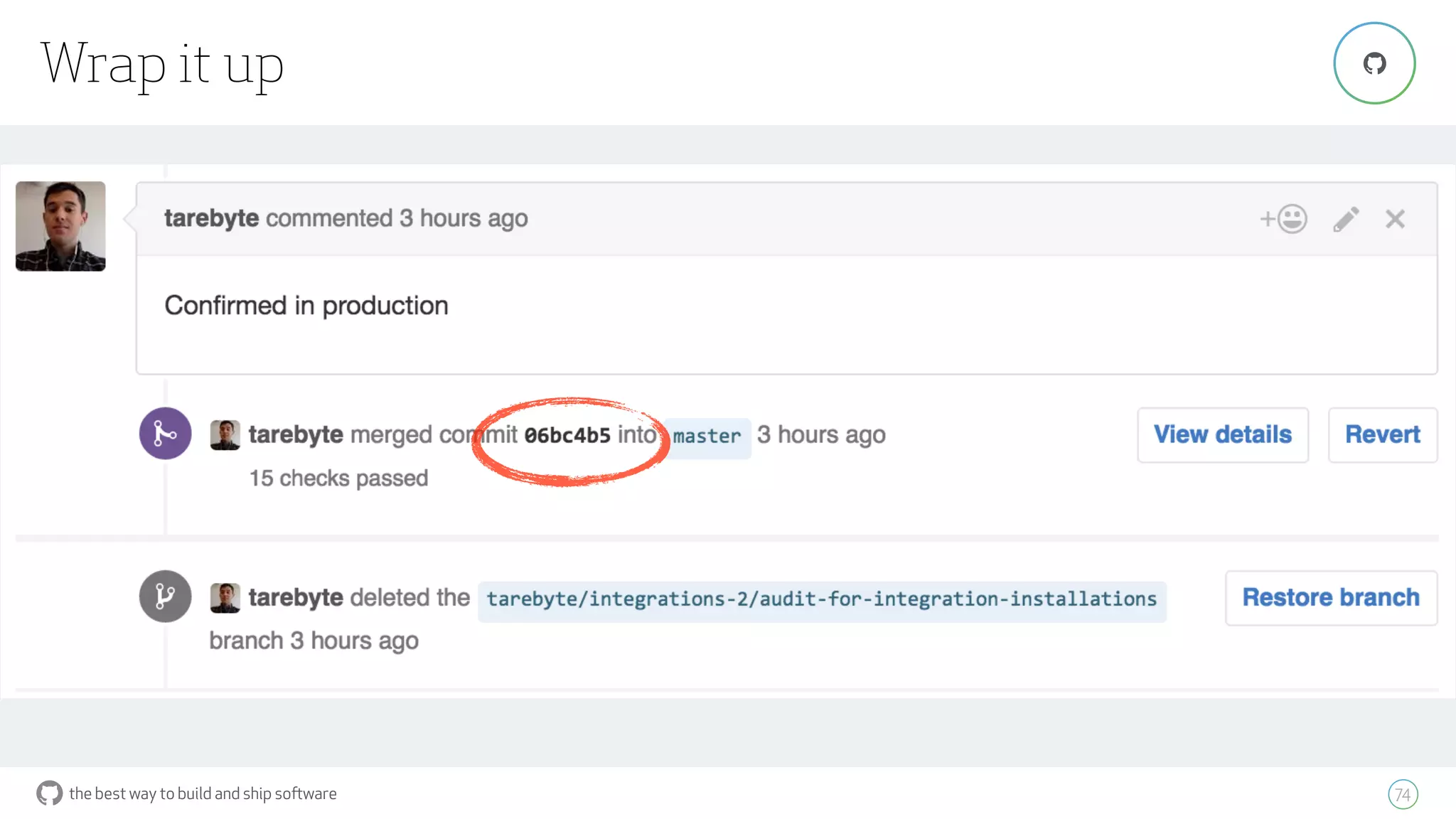This screenshot has height=819, width=1456.
Task: Click the master branch label
Action: pyautogui.click(x=707, y=436)
